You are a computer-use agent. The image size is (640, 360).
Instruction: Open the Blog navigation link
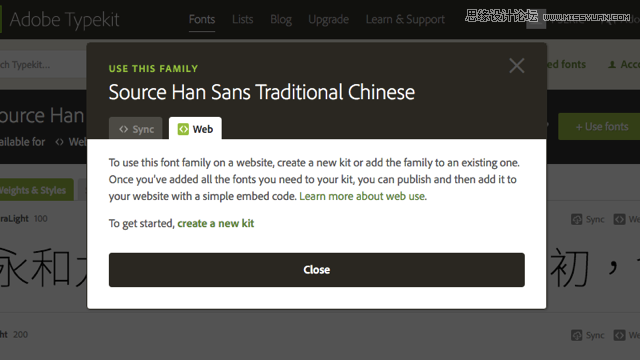281,20
